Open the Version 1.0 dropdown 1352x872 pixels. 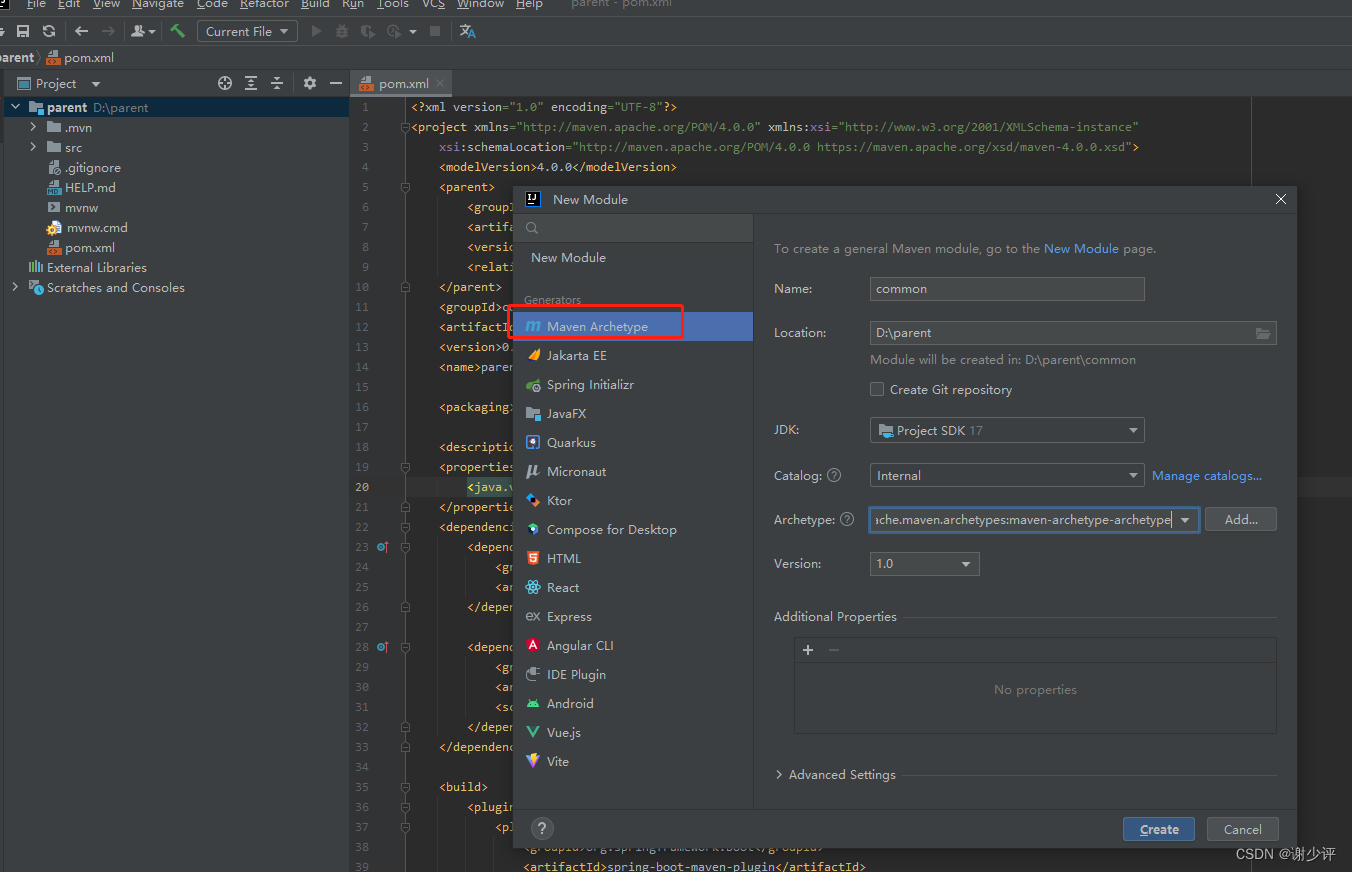[x=925, y=564]
